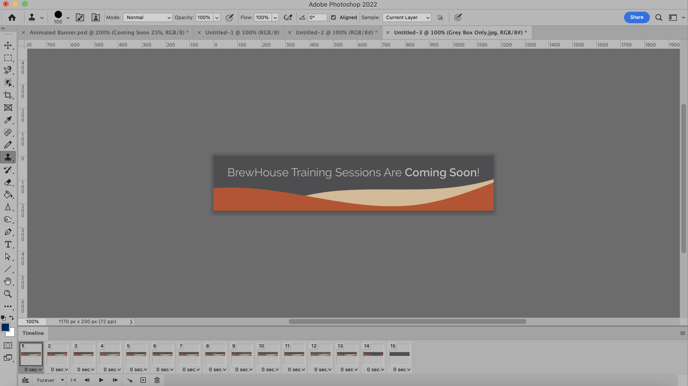
Task: Open the Brush Settings panel icon
Action: 80,18
